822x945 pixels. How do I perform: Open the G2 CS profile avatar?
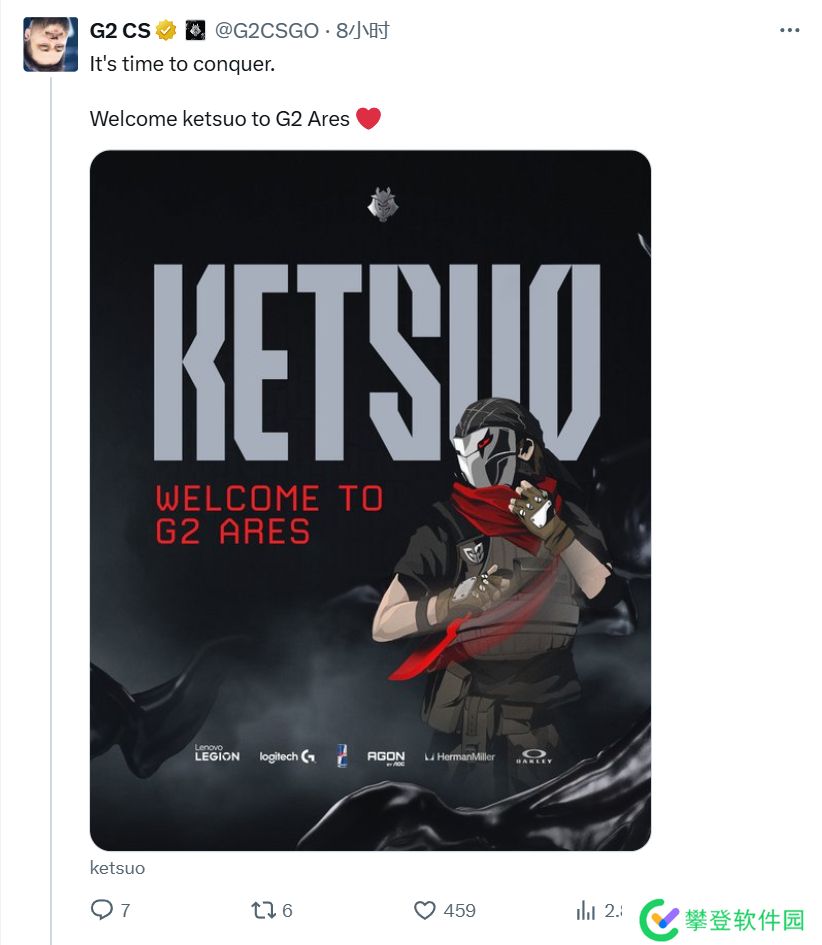(51, 45)
